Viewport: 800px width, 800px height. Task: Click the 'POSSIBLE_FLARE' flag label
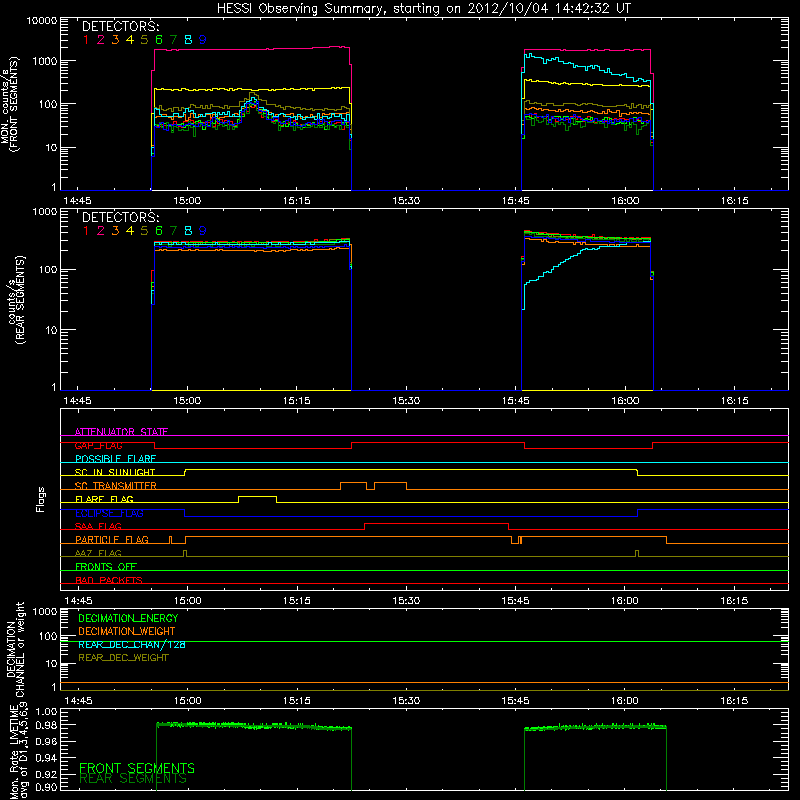[115, 459]
